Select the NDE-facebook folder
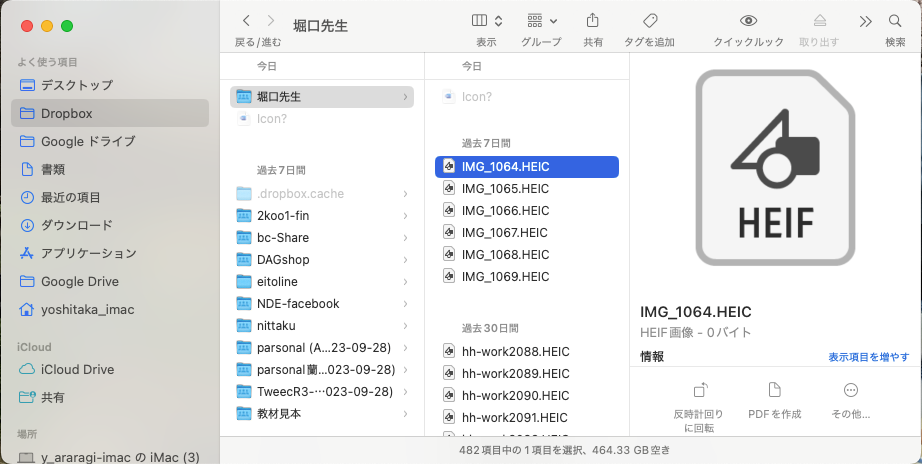The width and height of the screenshot is (922, 464). [322, 303]
